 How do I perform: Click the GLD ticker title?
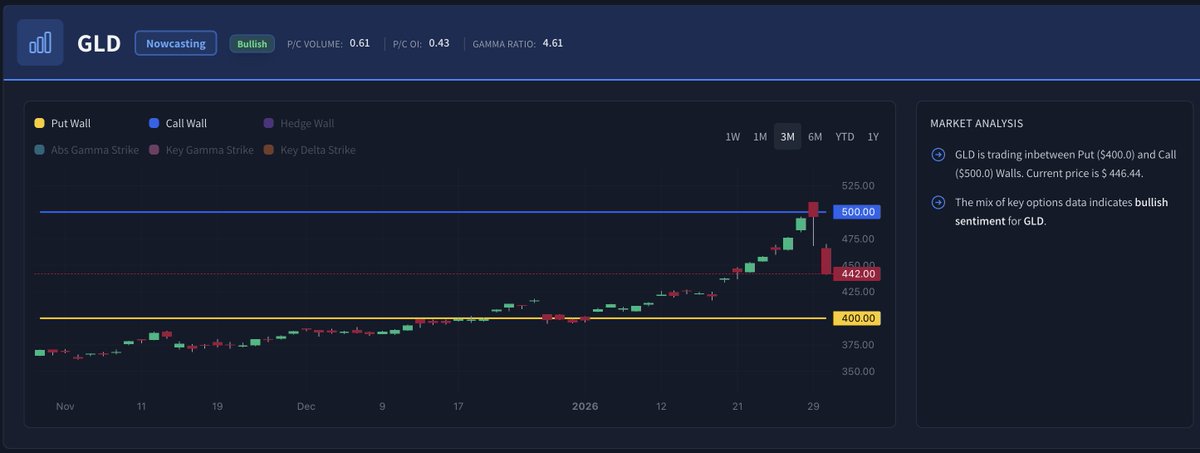pyautogui.click(x=98, y=44)
